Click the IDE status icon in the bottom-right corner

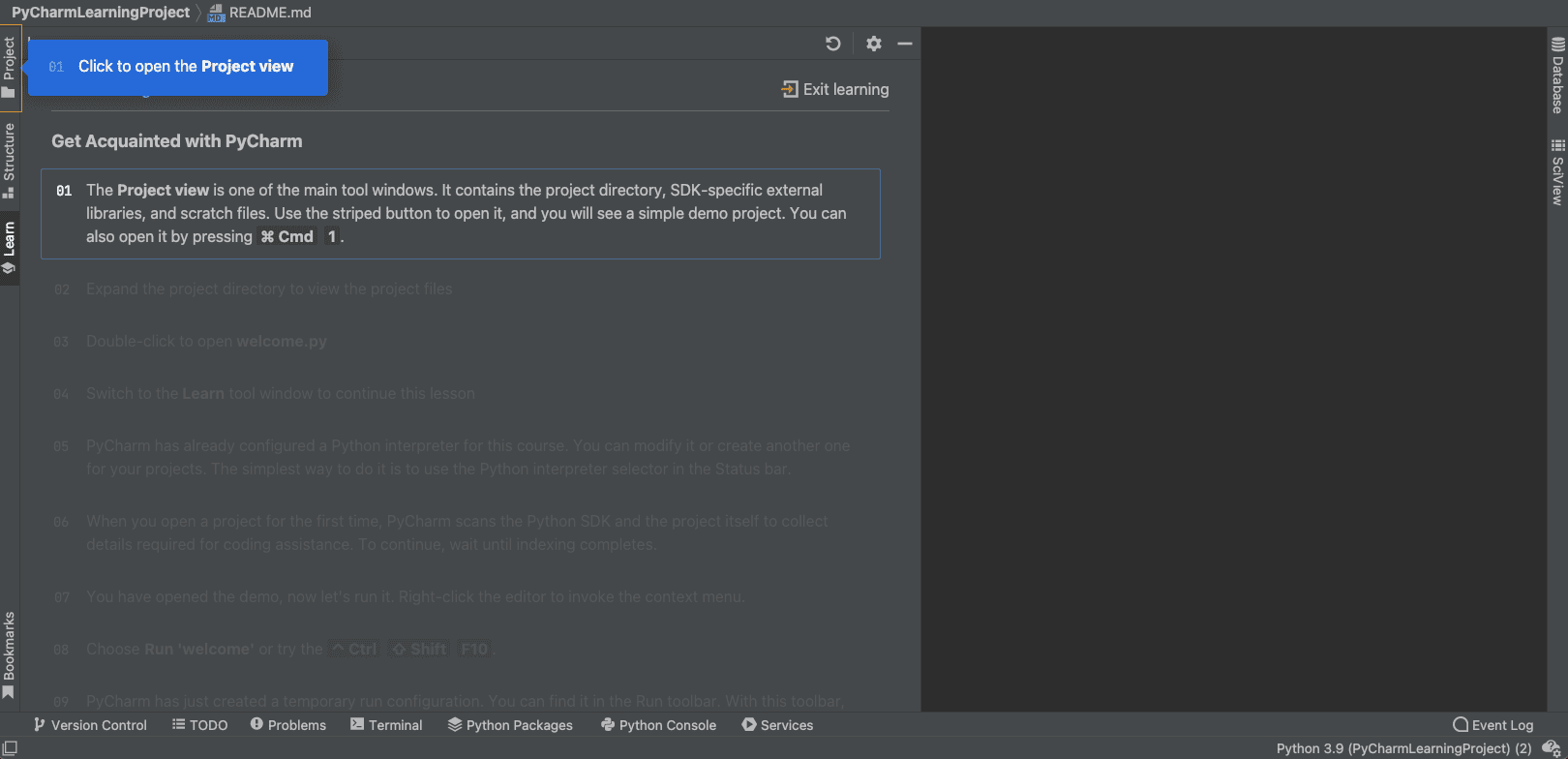tap(1552, 748)
